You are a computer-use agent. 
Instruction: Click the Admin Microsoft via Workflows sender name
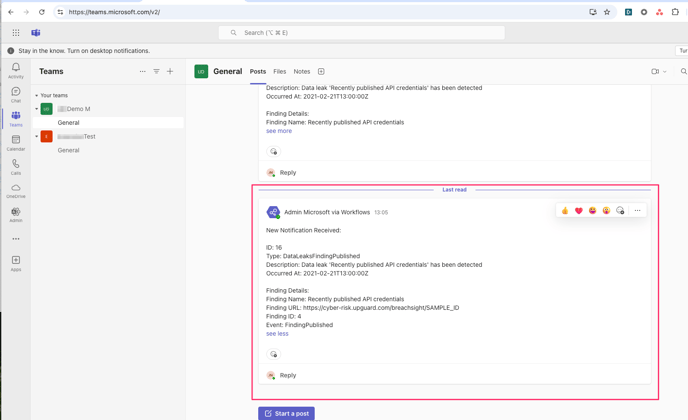327,212
